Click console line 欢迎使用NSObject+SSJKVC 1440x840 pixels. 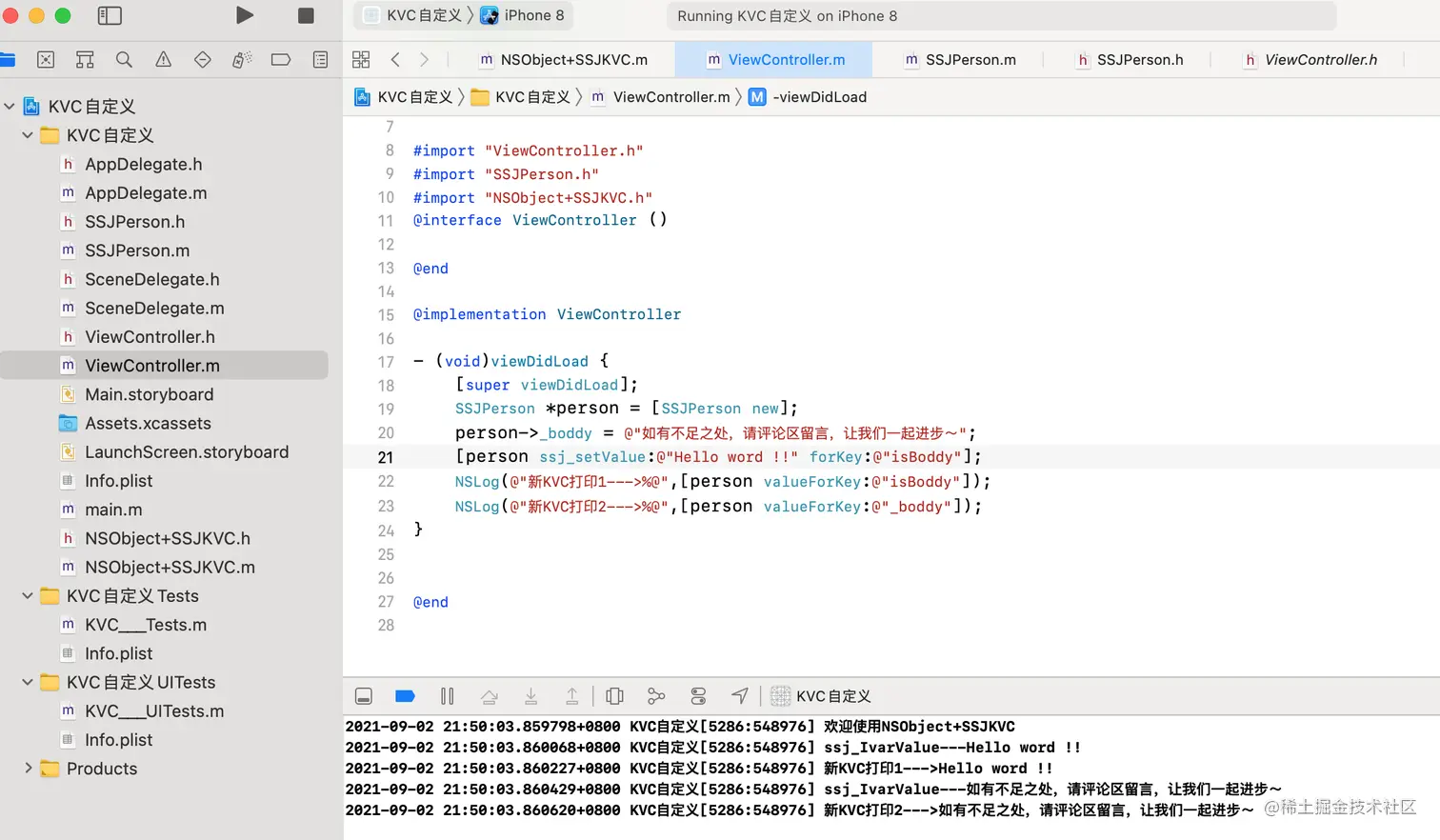(x=919, y=727)
